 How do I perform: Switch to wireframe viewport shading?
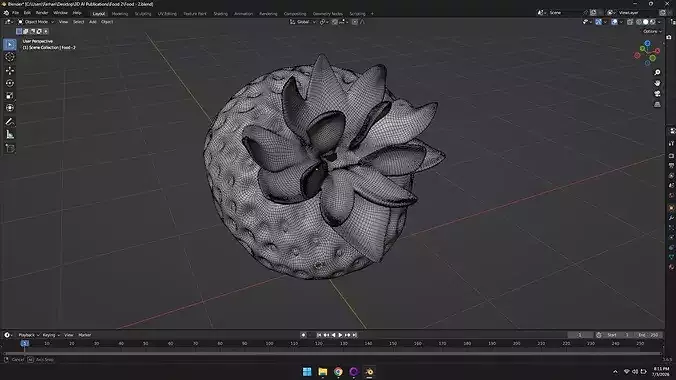(x=639, y=22)
